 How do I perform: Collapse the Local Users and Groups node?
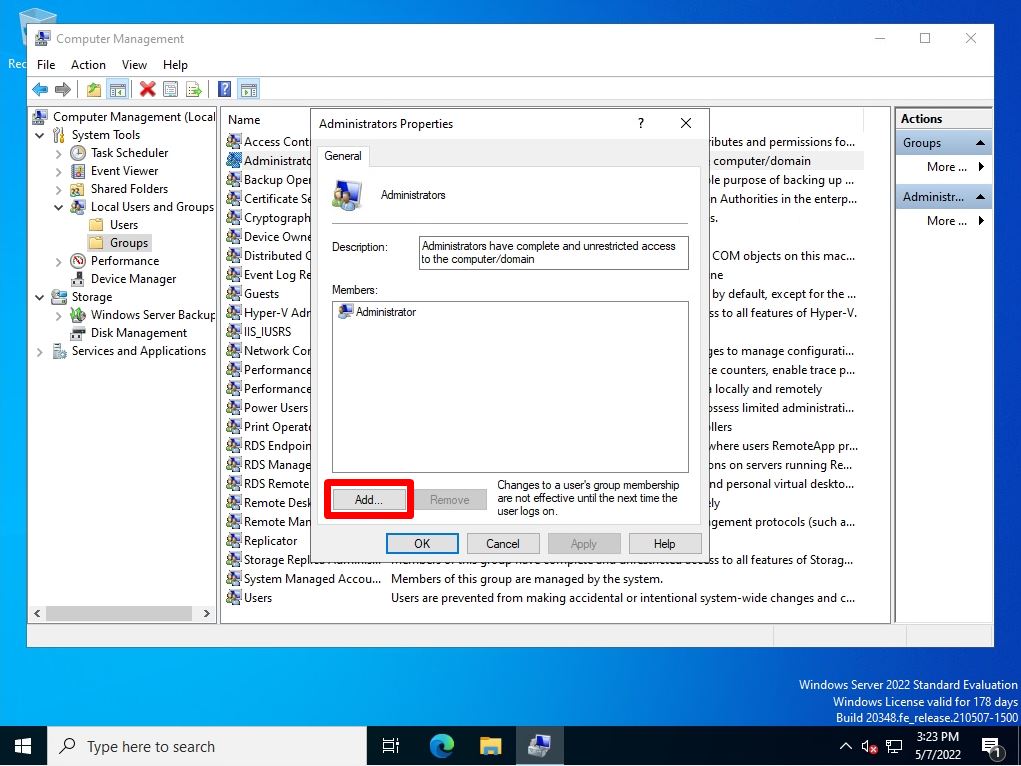(59, 208)
